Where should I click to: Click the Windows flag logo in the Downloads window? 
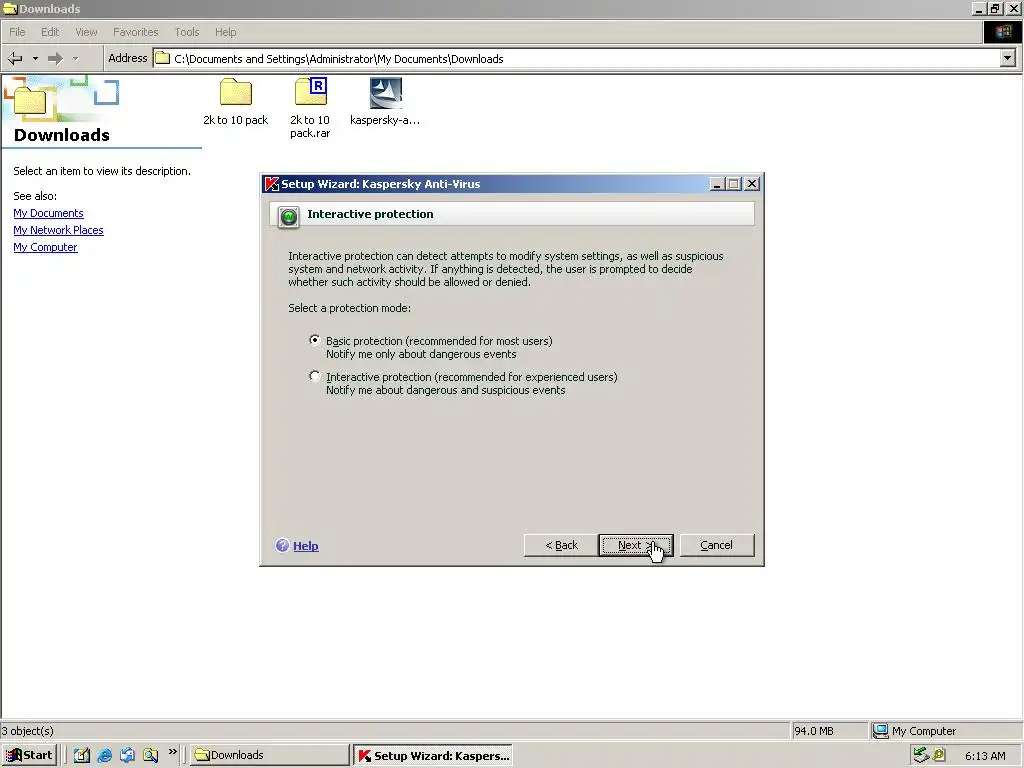[1003, 32]
